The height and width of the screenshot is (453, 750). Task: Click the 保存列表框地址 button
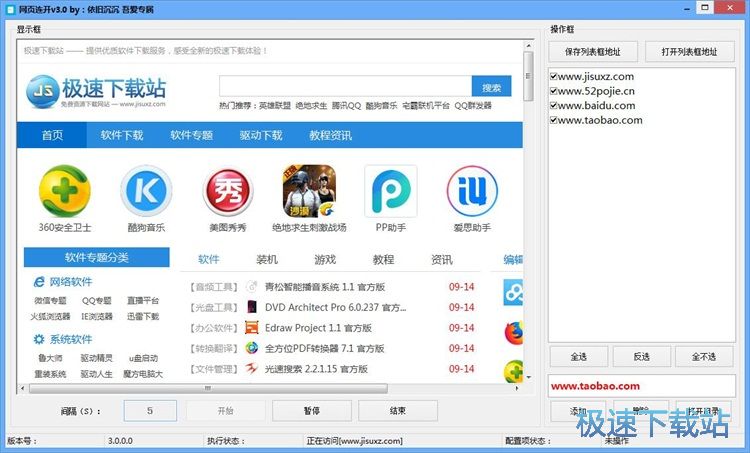(x=593, y=52)
